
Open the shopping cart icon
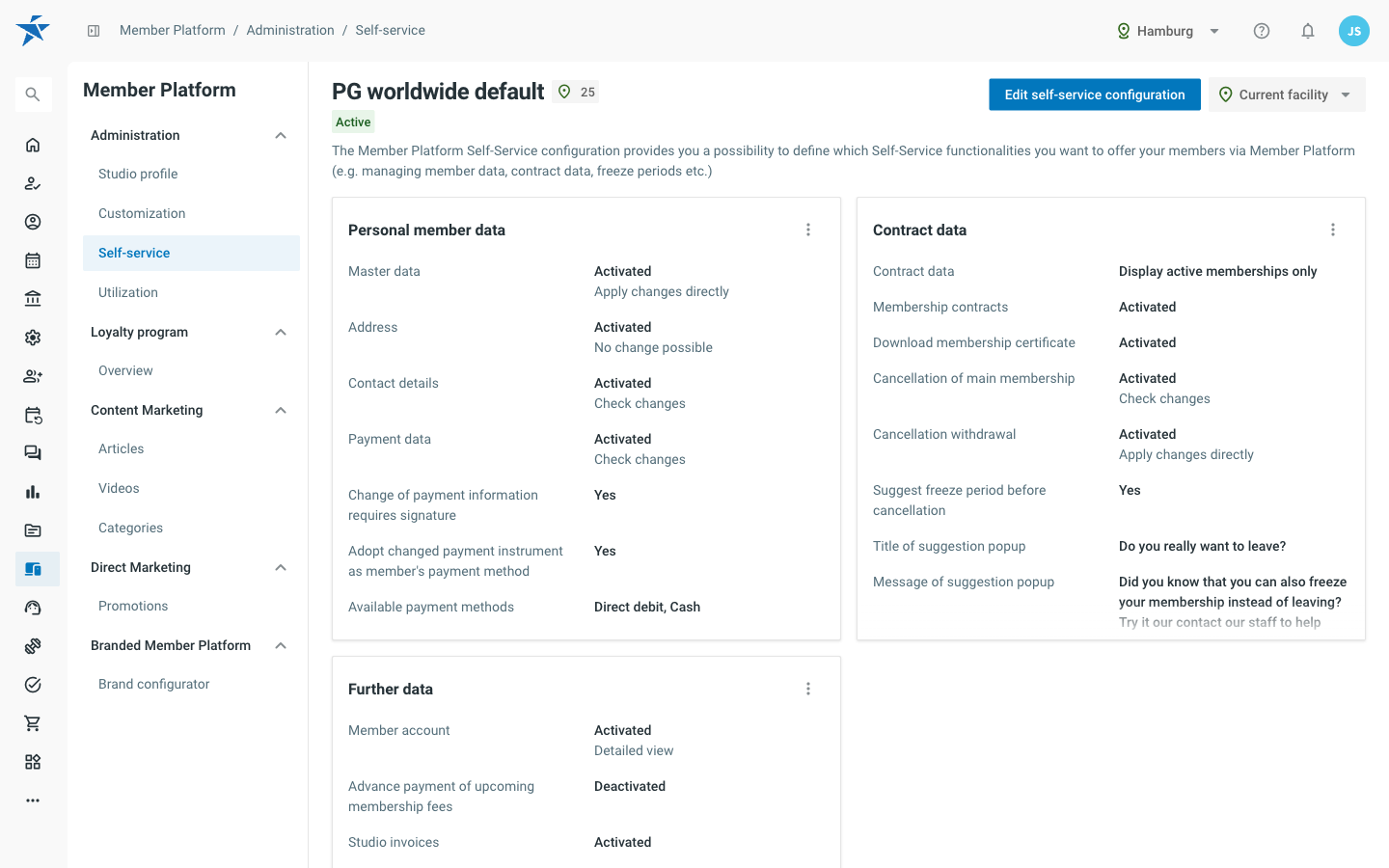coord(33,723)
